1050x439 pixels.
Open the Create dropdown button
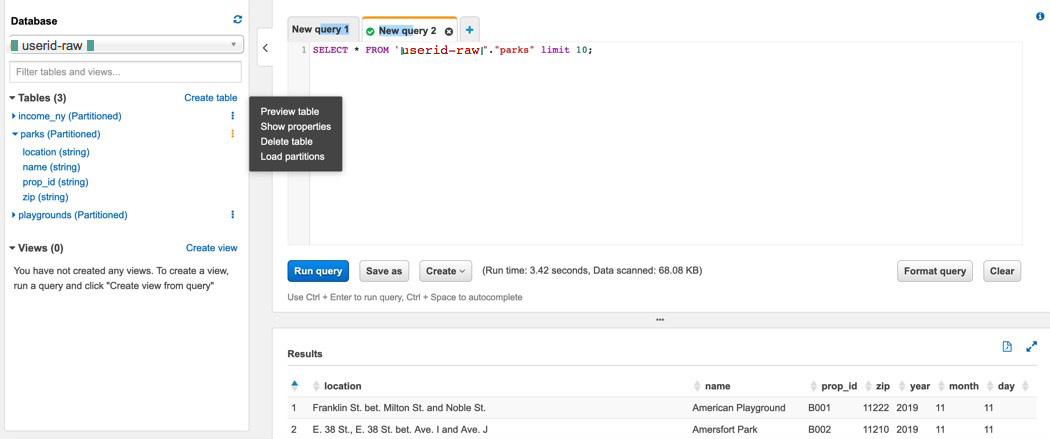445,271
